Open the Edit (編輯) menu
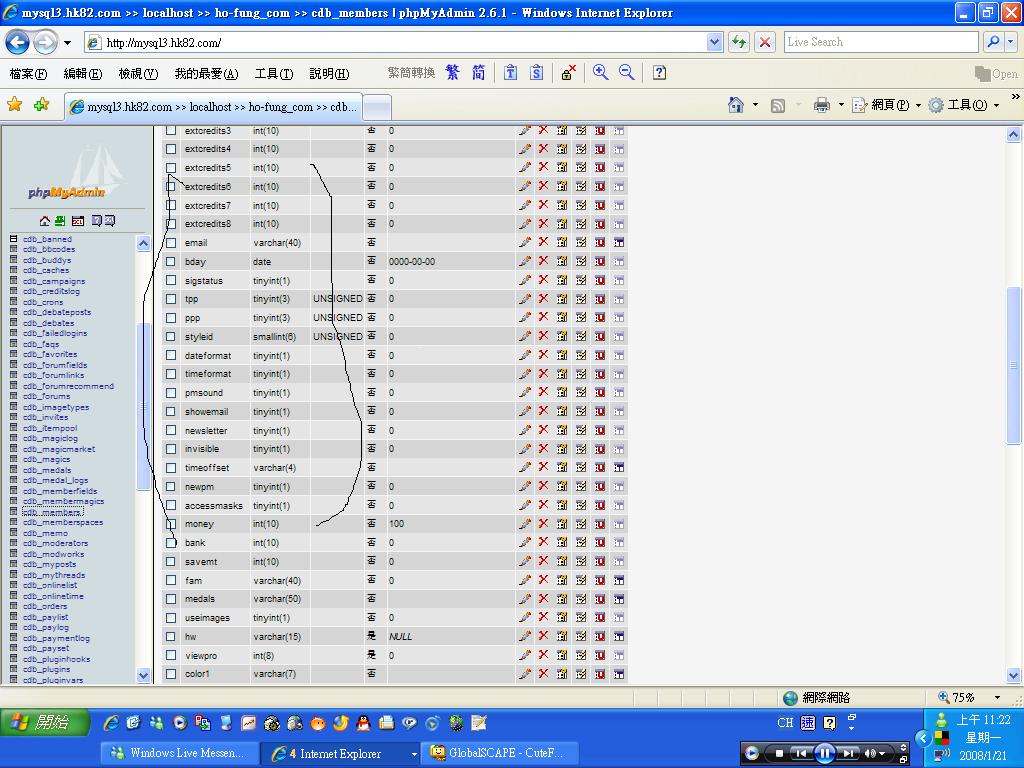Viewport: 1024px width, 768px height. (83, 74)
